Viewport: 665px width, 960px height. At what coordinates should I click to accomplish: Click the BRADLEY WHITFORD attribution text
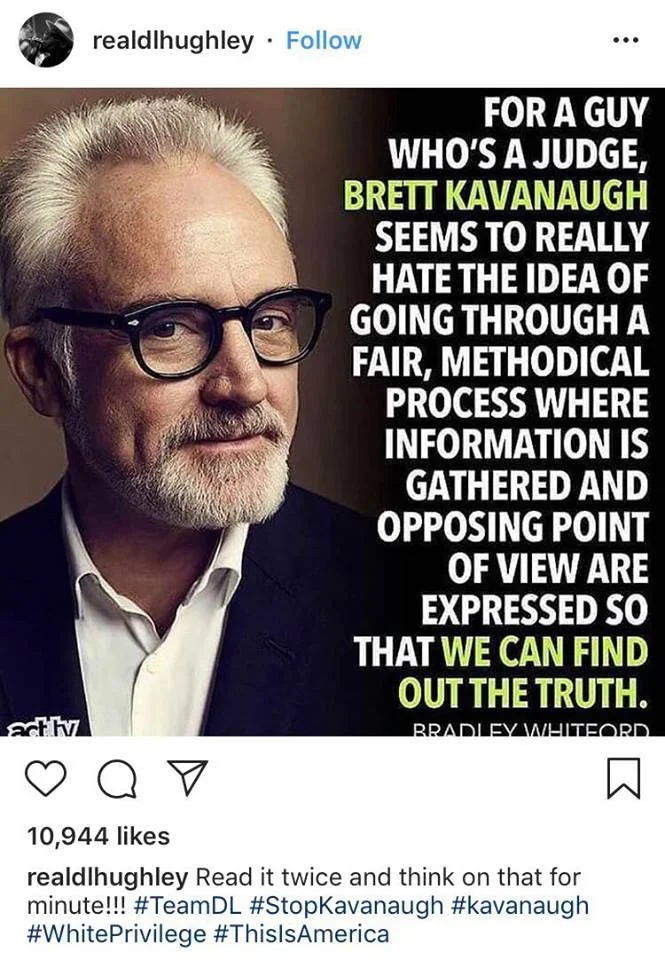point(530,729)
